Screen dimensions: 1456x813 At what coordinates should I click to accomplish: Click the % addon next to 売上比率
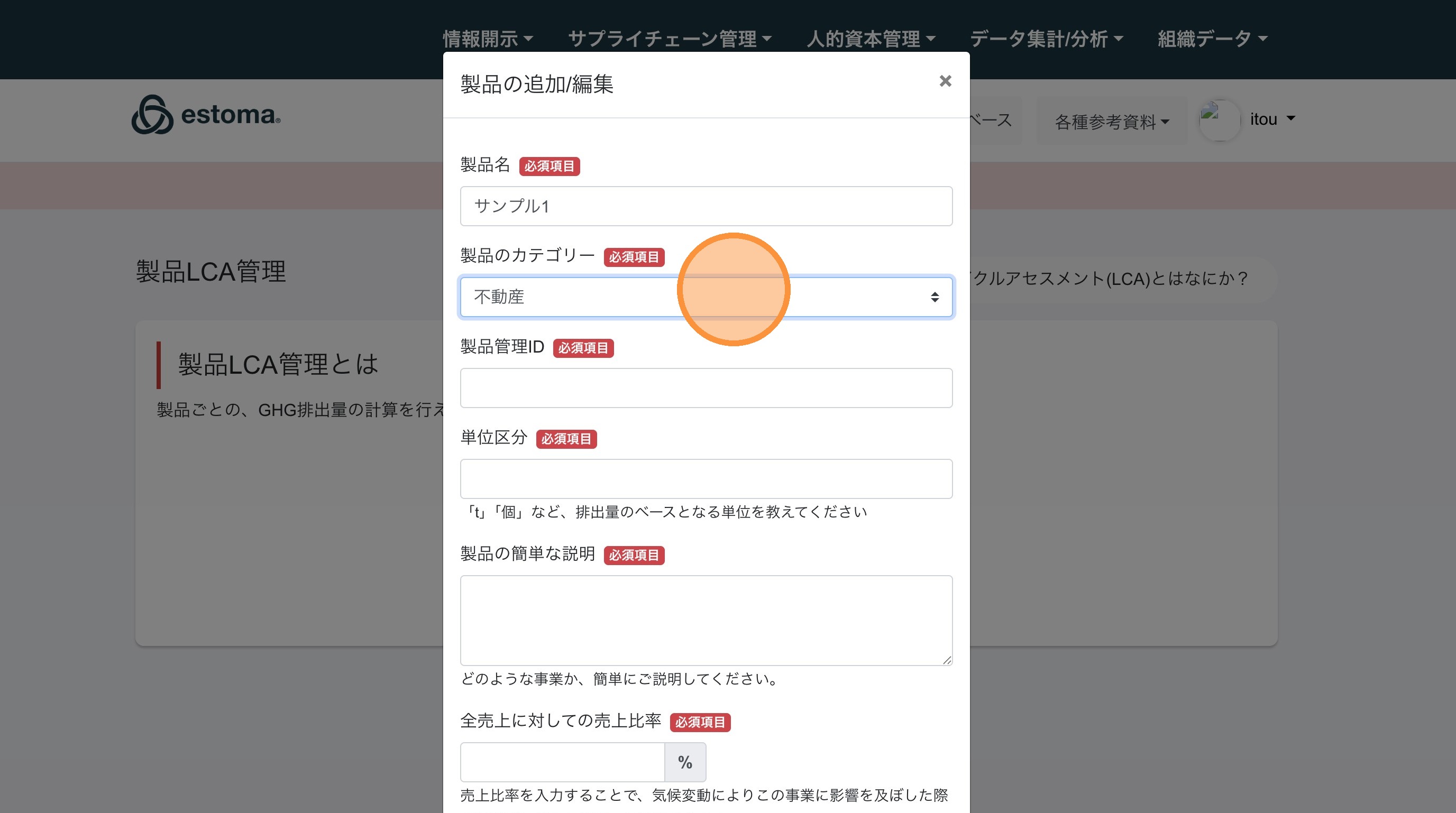685,762
